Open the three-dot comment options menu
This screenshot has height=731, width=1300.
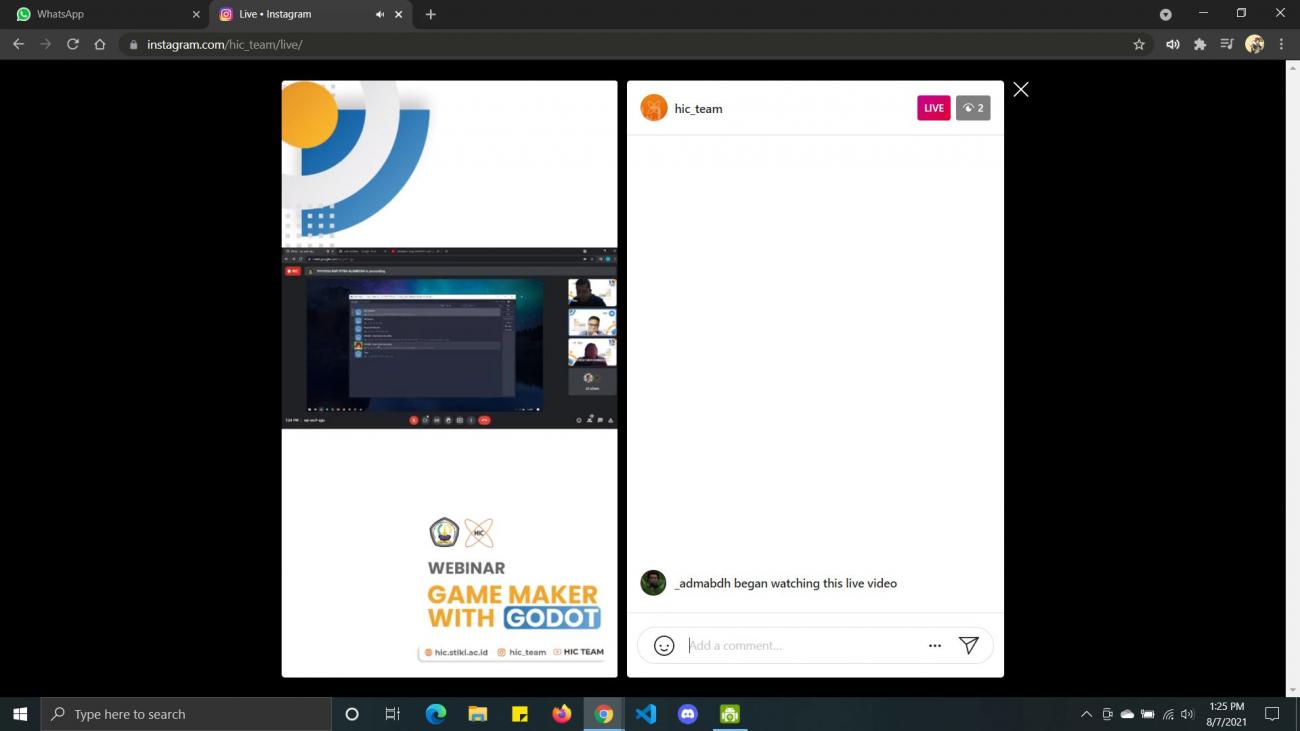tap(935, 646)
